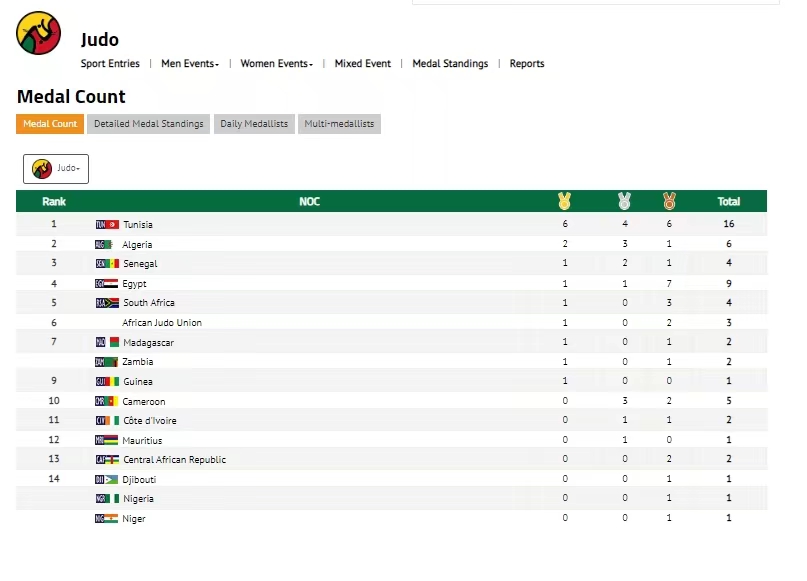Image resolution: width=807 pixels, height=581 pixels.
Task: Click the Judo logo icon at top
Action: [39, 33]
